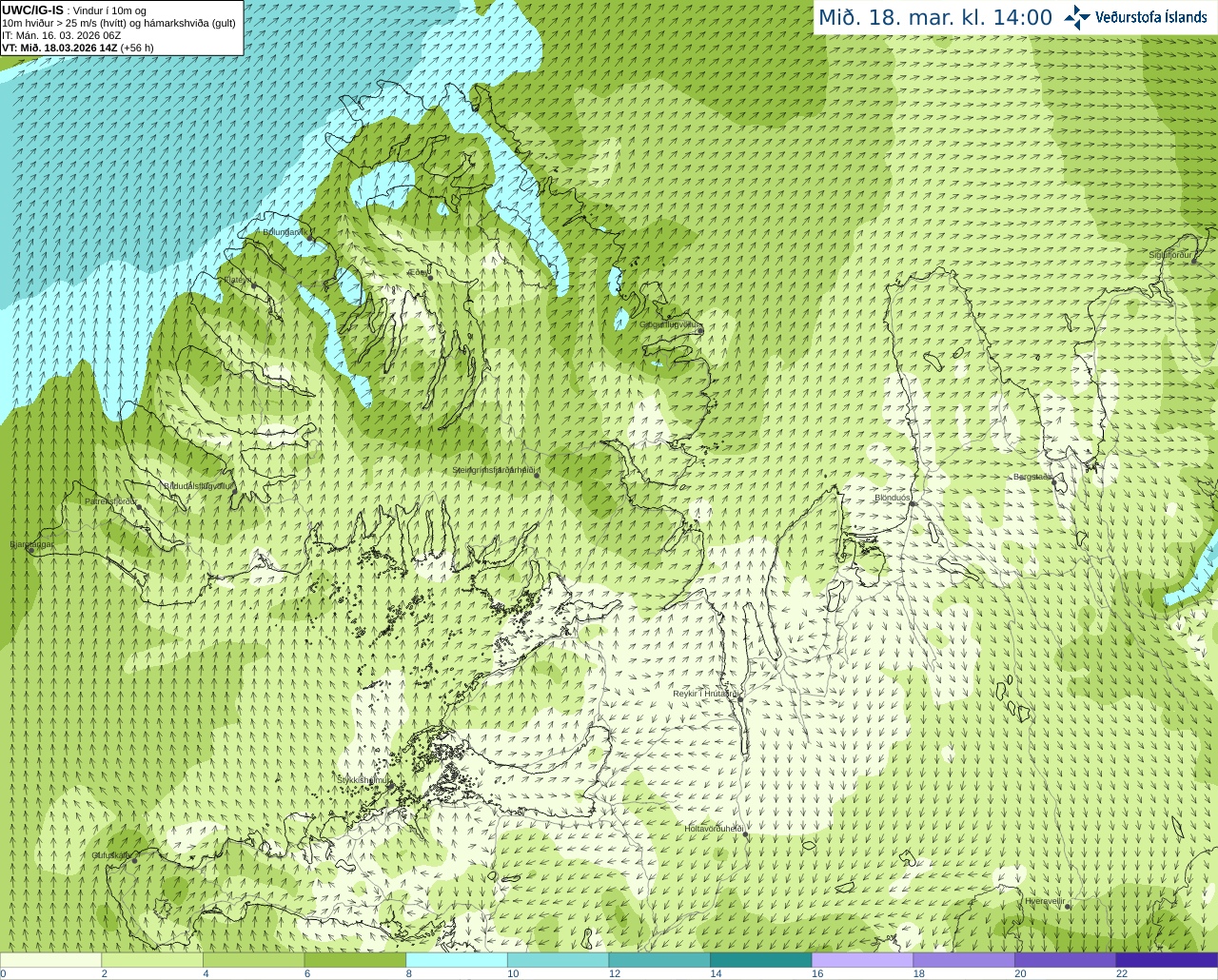The image size is (1218, 980).
Task: Click the Bolungarvík station marker
Action: (309, 236)
